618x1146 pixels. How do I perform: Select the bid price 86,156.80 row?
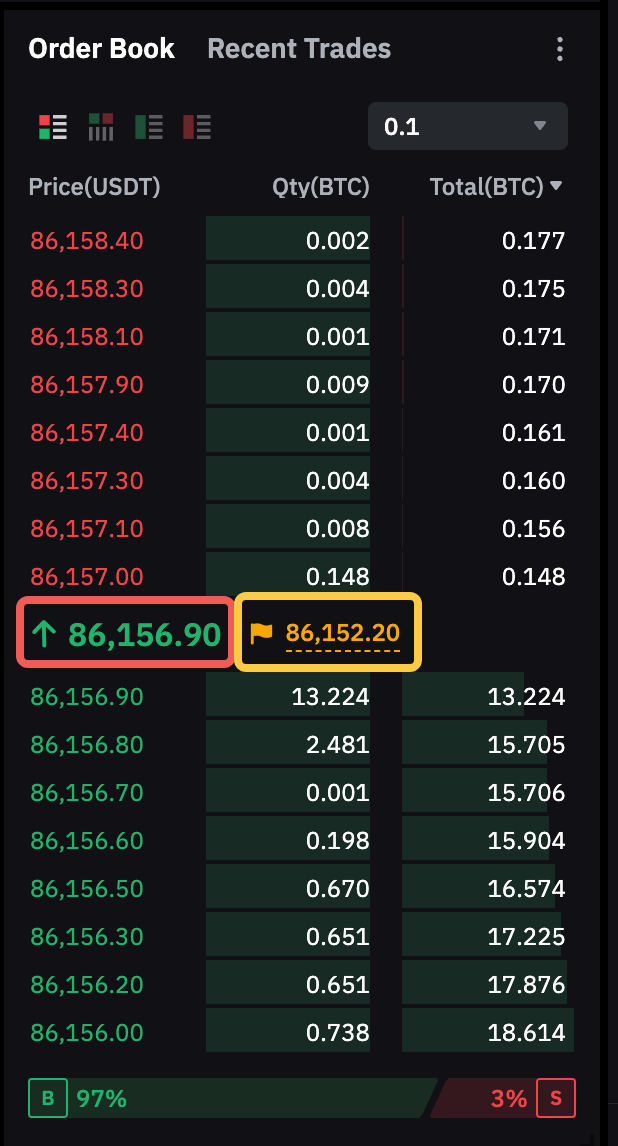pyautogui.click(x=87, y=745)
